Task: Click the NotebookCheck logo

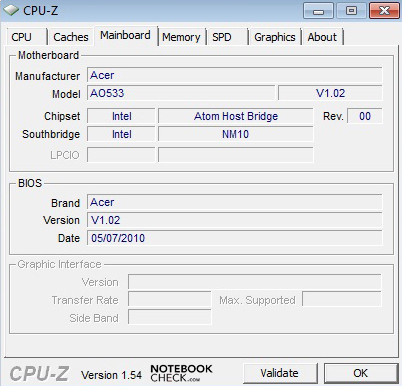Action: tap(181, 373)
